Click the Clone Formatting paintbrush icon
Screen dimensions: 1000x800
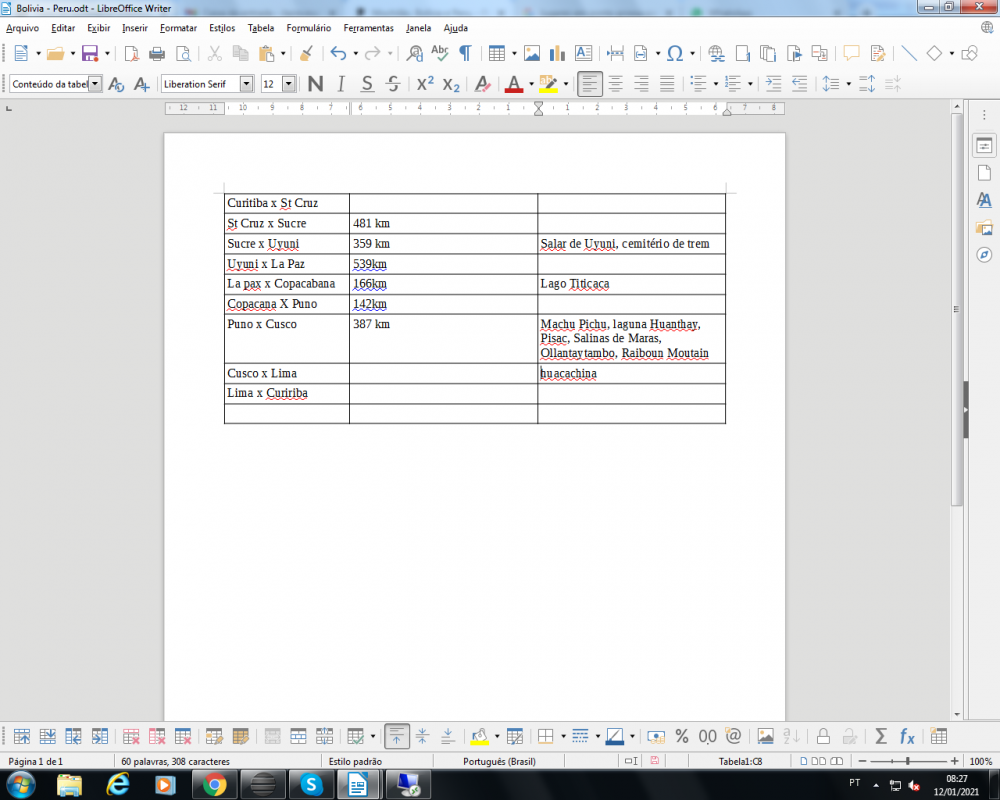click(306, 54)
